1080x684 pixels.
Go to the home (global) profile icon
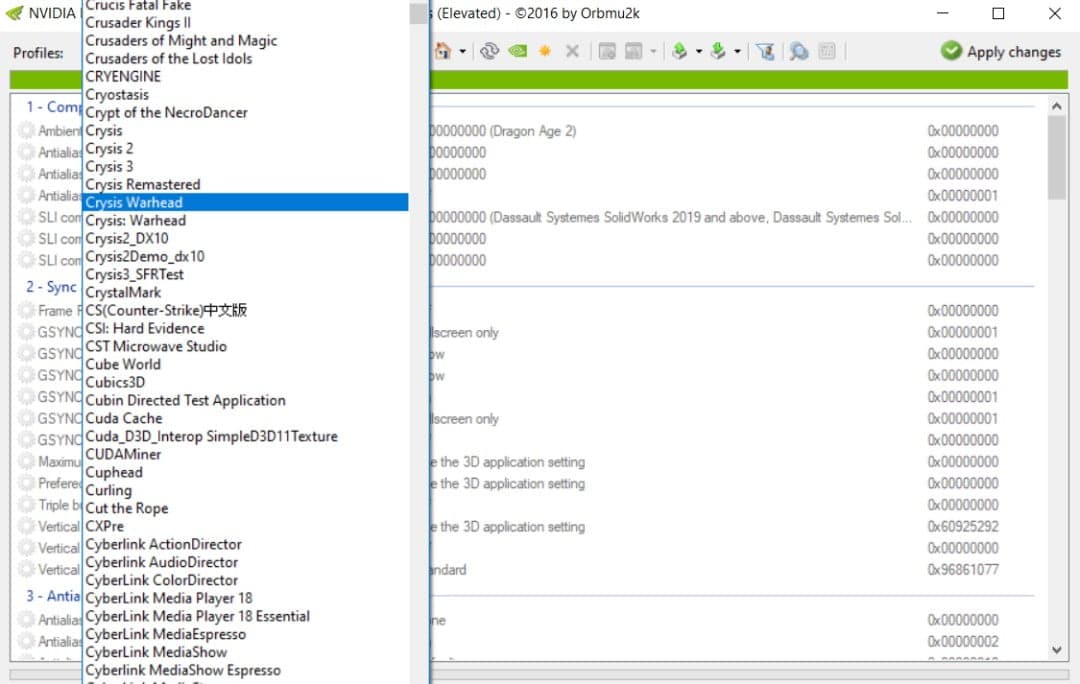point(442,51)
